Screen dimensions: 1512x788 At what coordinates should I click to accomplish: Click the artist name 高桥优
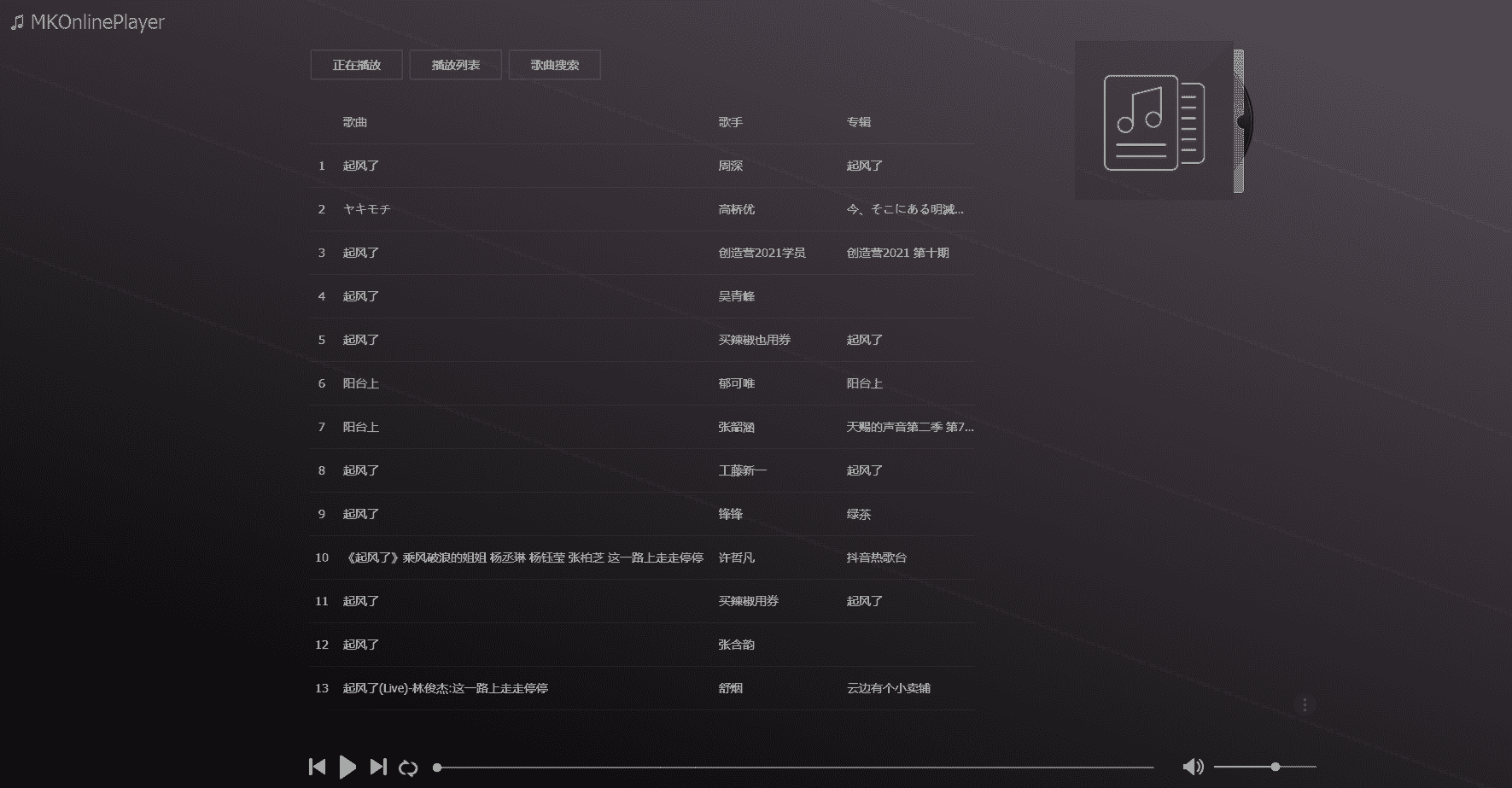point(736,209)
